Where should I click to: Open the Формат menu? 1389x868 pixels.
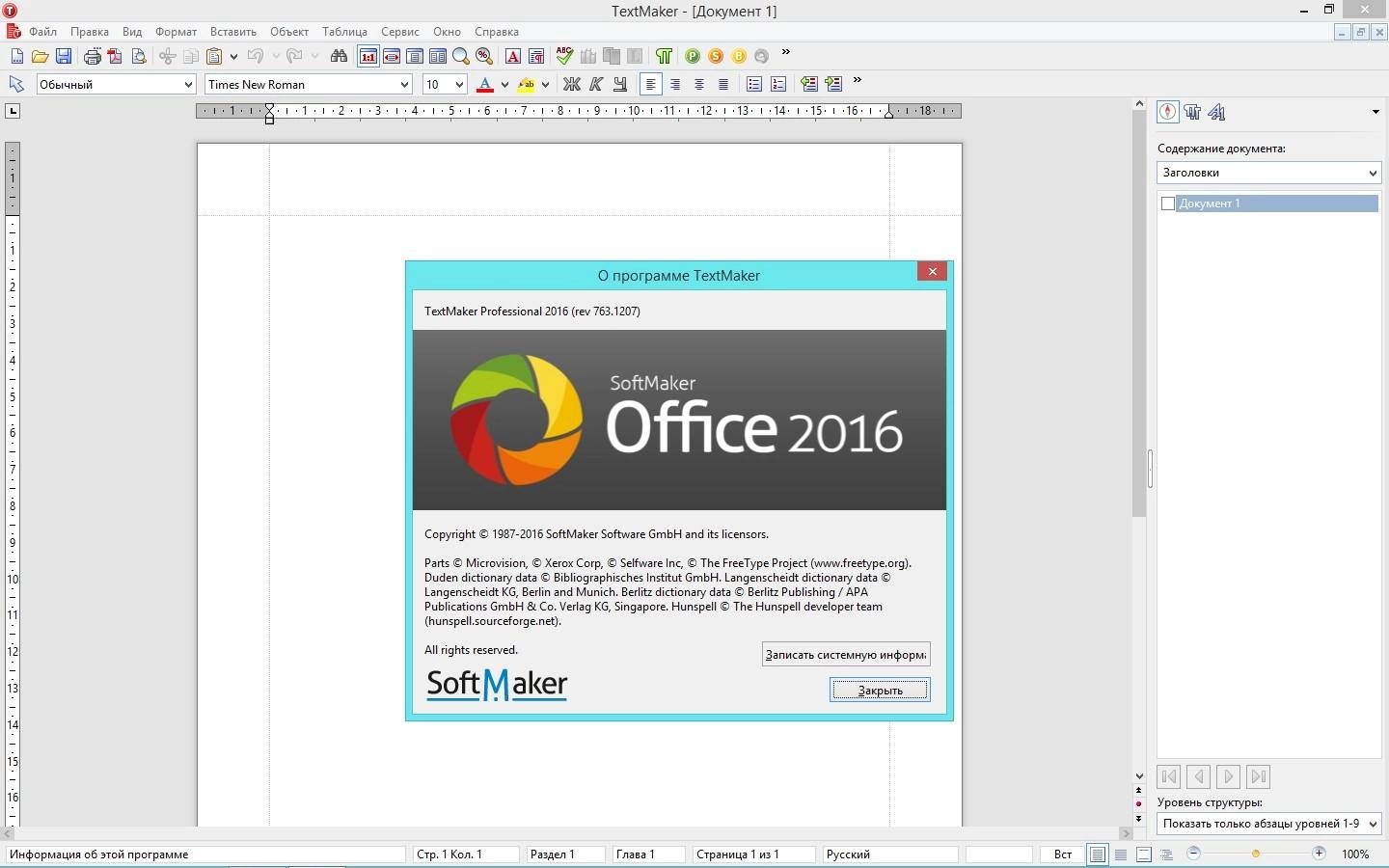176,32
